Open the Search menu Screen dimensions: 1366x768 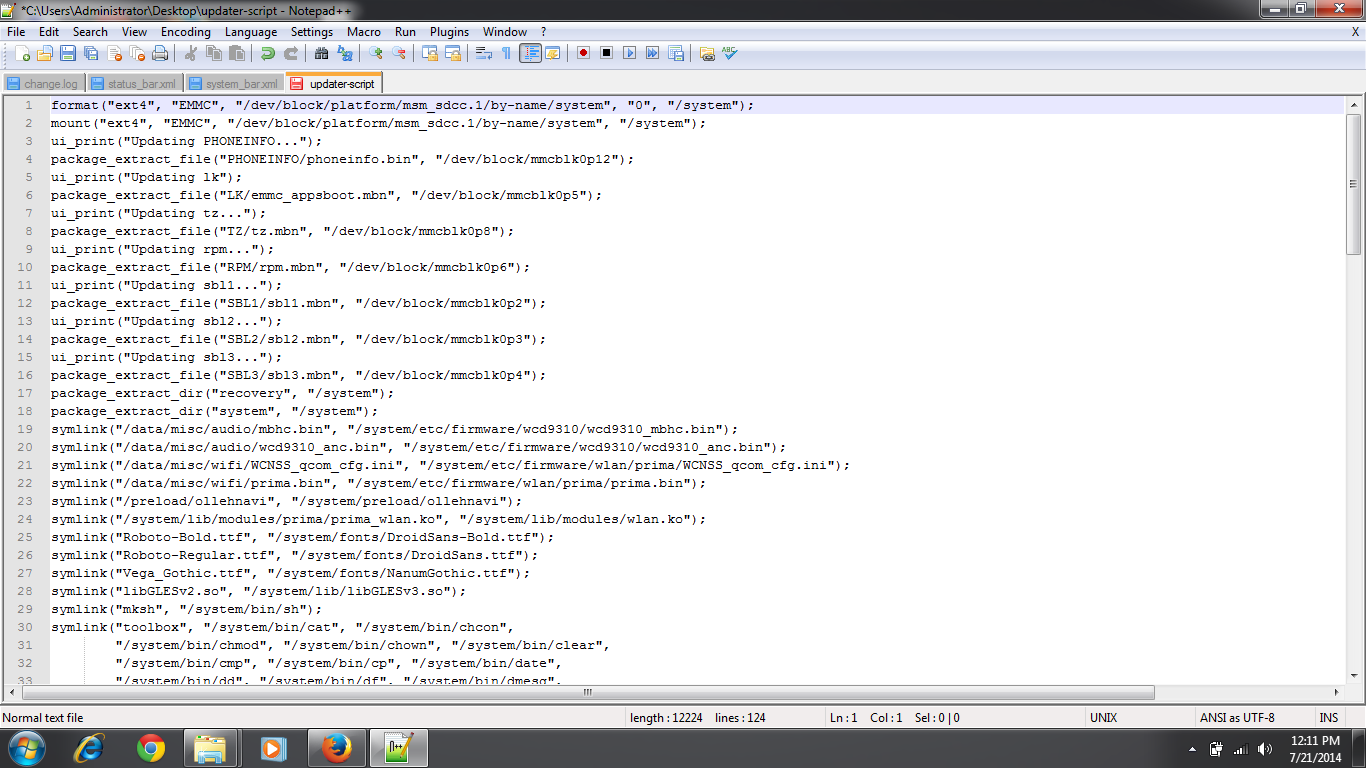point(90,32)
